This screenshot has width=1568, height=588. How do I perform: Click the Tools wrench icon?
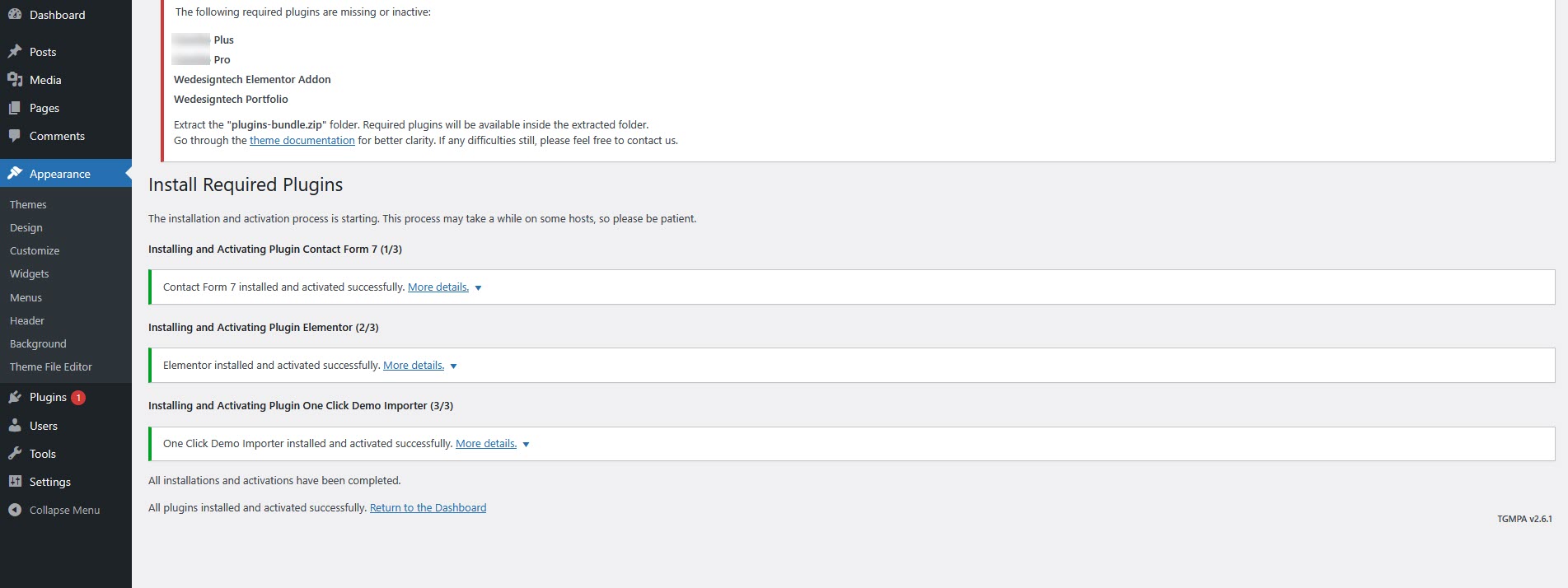click(15, 454)
